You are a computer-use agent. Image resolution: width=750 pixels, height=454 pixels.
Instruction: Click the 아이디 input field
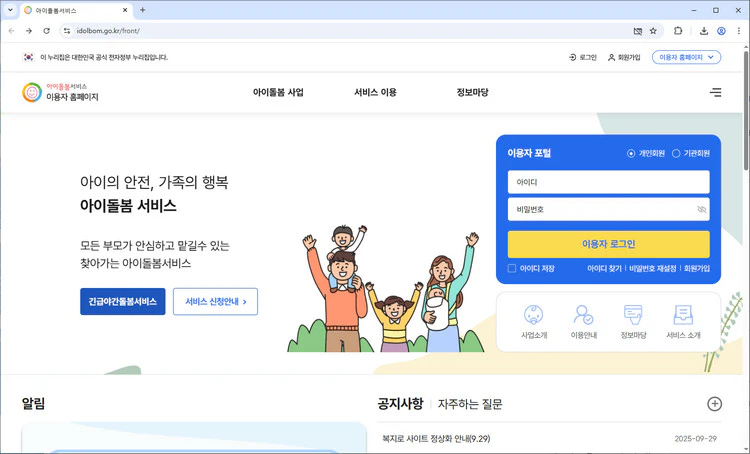(x=608, y=182)
